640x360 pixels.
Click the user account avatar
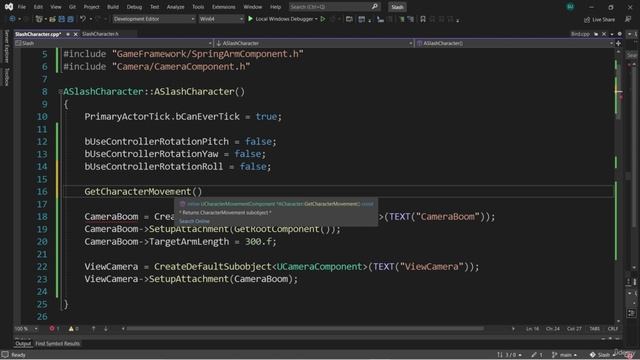570,7
